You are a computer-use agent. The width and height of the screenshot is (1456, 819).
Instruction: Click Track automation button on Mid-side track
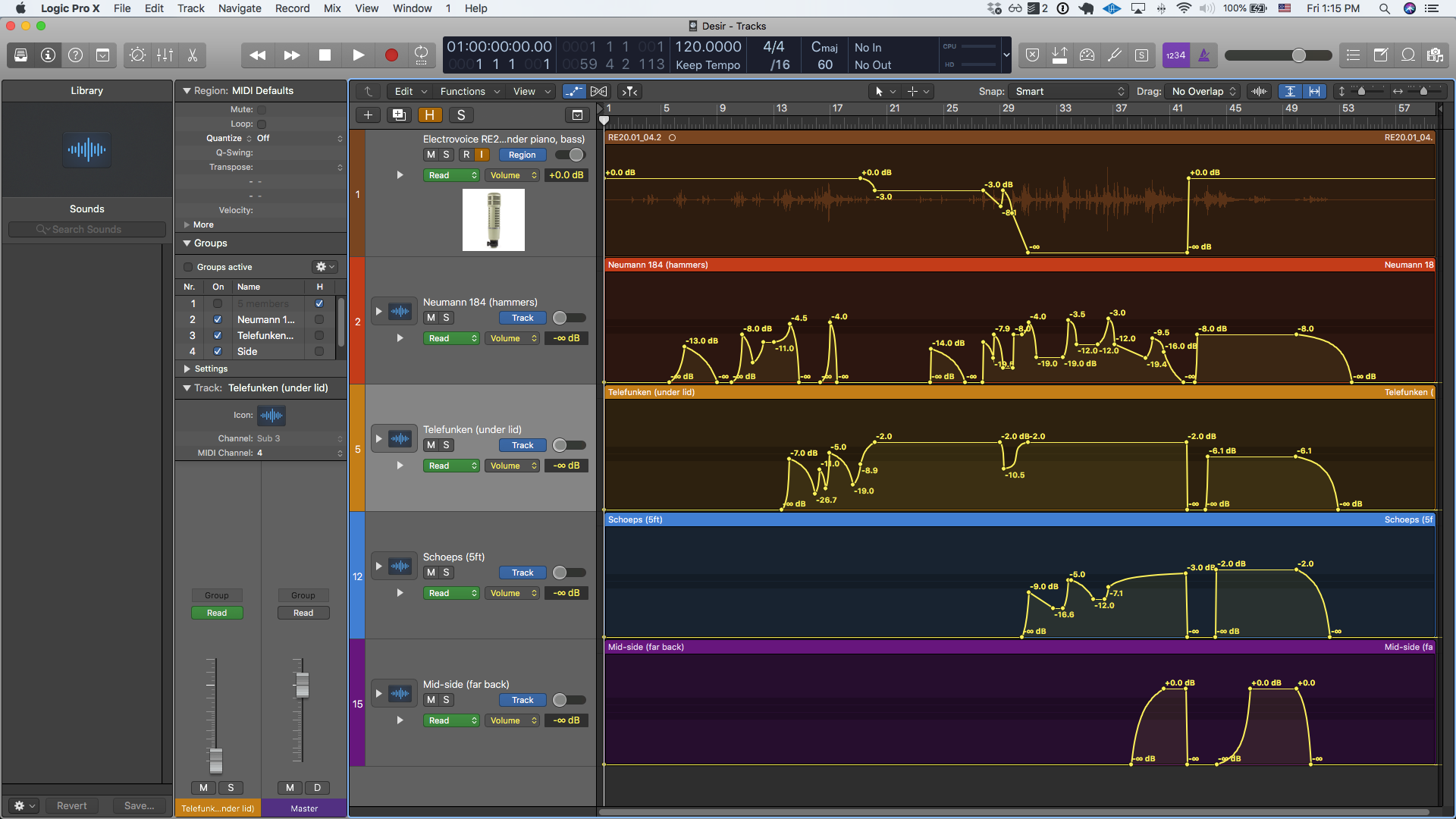522,700
